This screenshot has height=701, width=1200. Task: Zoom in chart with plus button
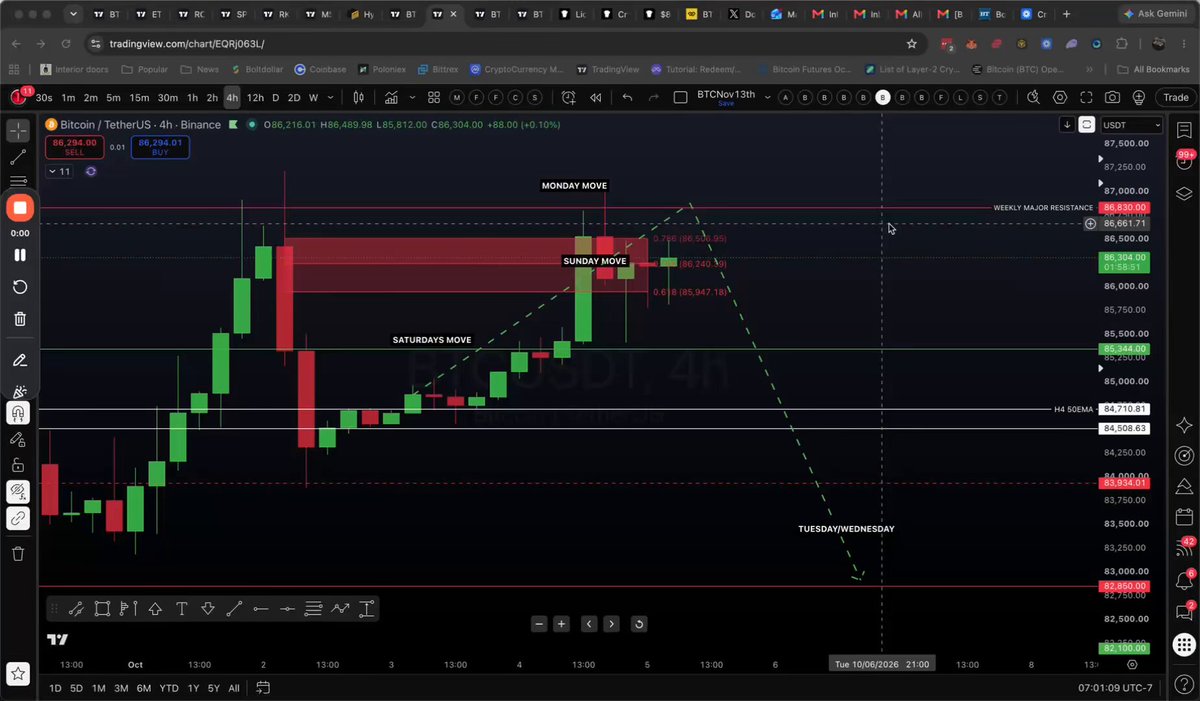562,624
